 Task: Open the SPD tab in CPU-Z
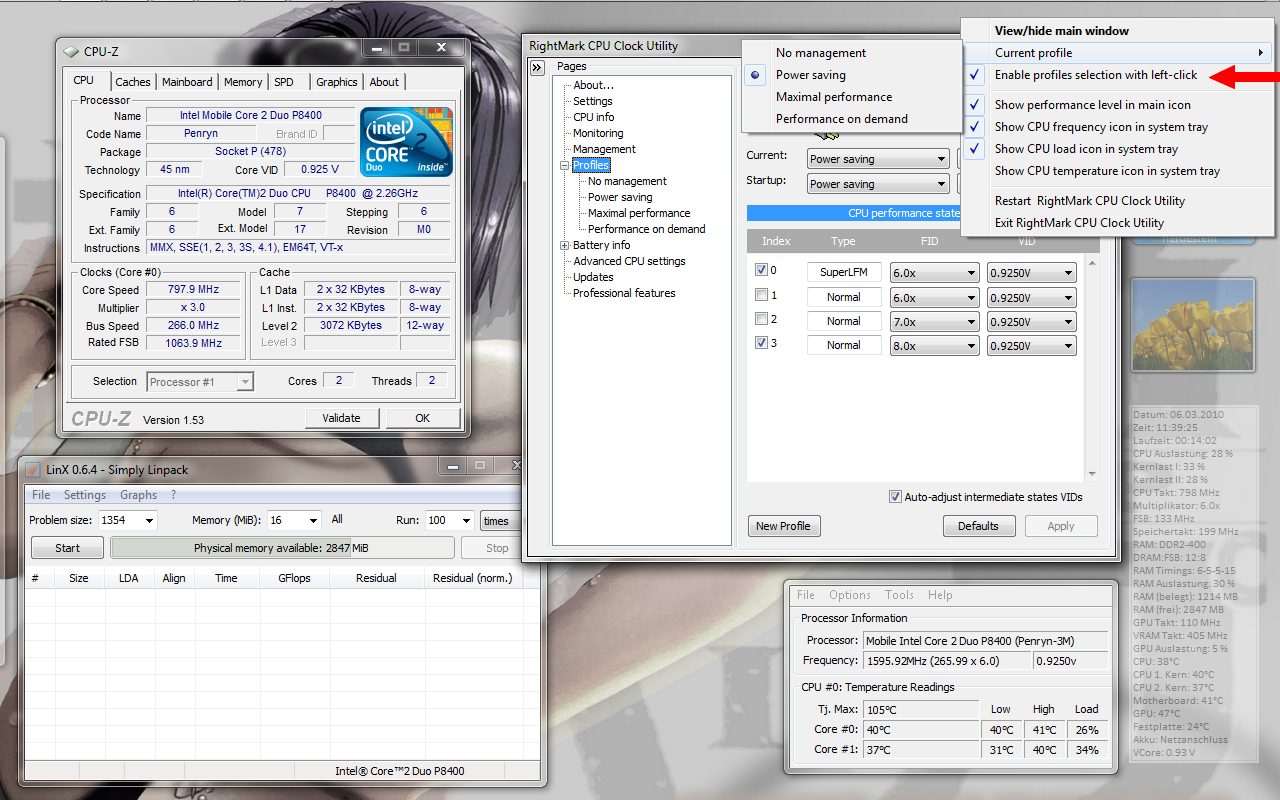coord(284,82)
